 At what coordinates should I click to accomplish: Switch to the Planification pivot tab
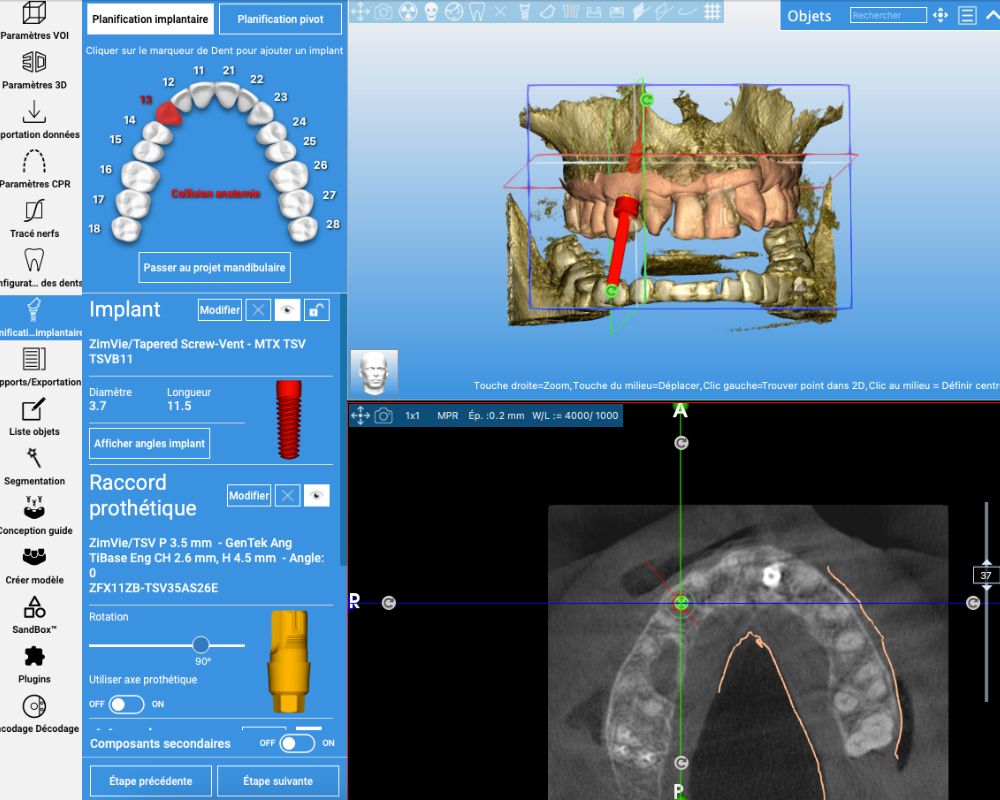point(280,19)
